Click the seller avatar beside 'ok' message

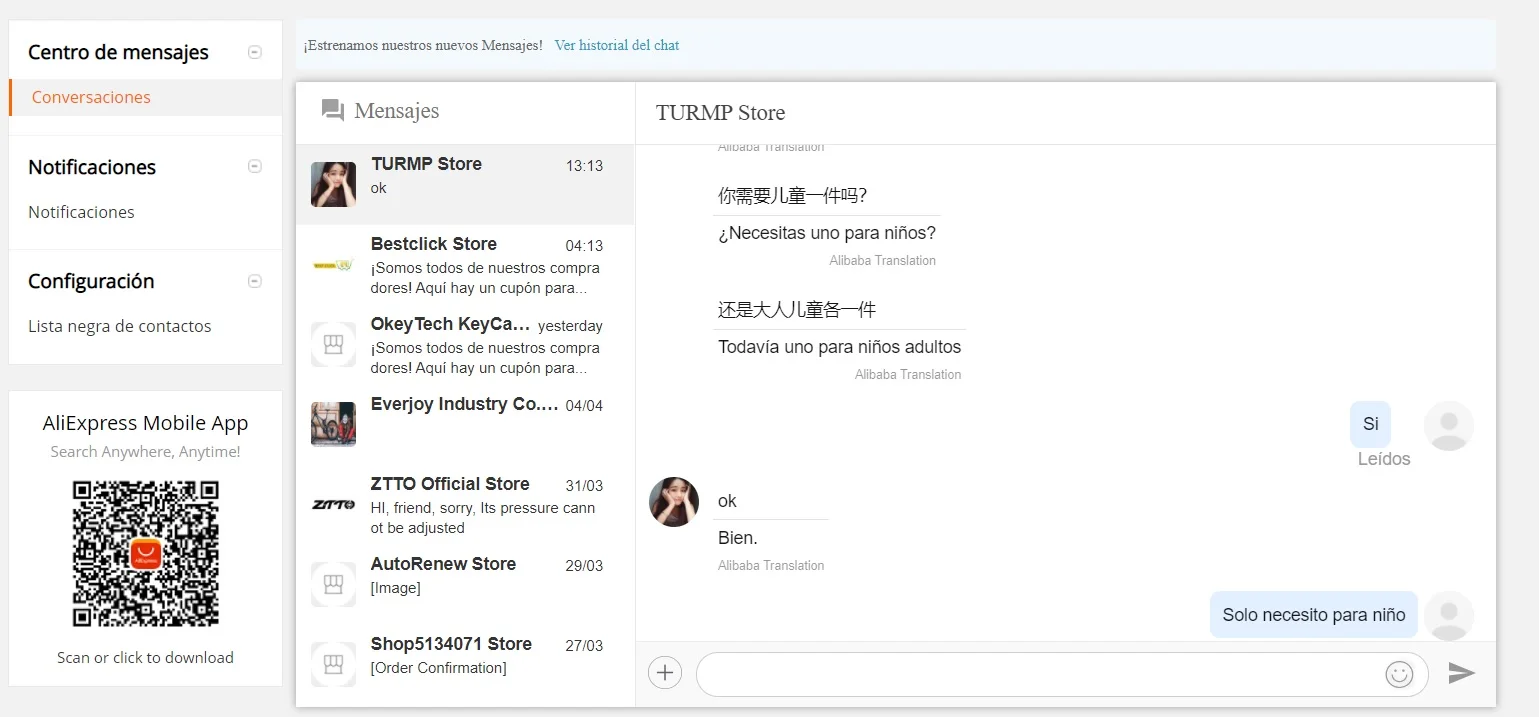(x=674, y=502)
